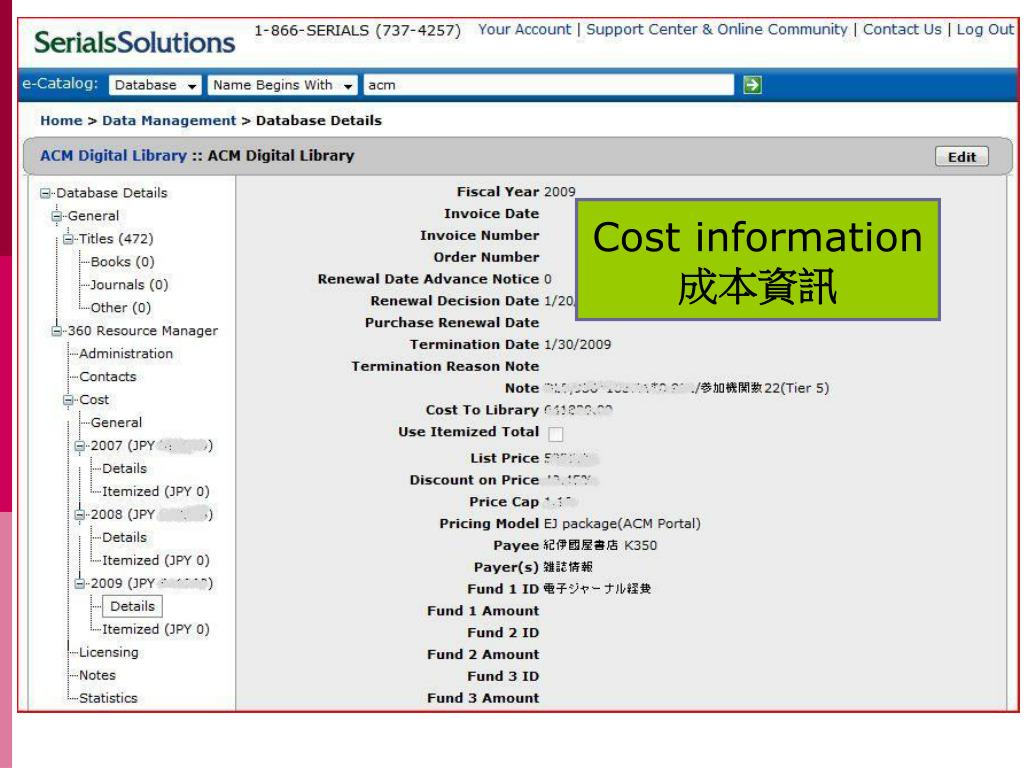Click Pricing Model EJ package(ACM Portal) text

click(x=622, y=524)
